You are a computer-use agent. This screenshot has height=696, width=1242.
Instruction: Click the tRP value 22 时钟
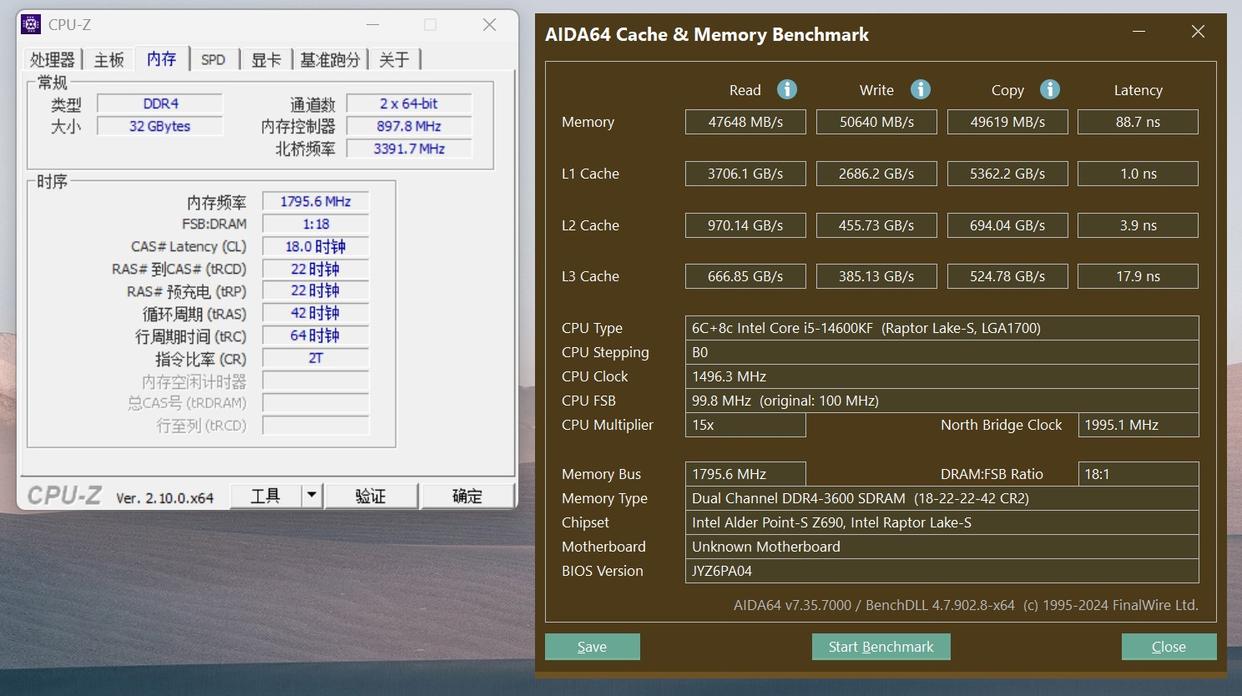pos(315,291)
